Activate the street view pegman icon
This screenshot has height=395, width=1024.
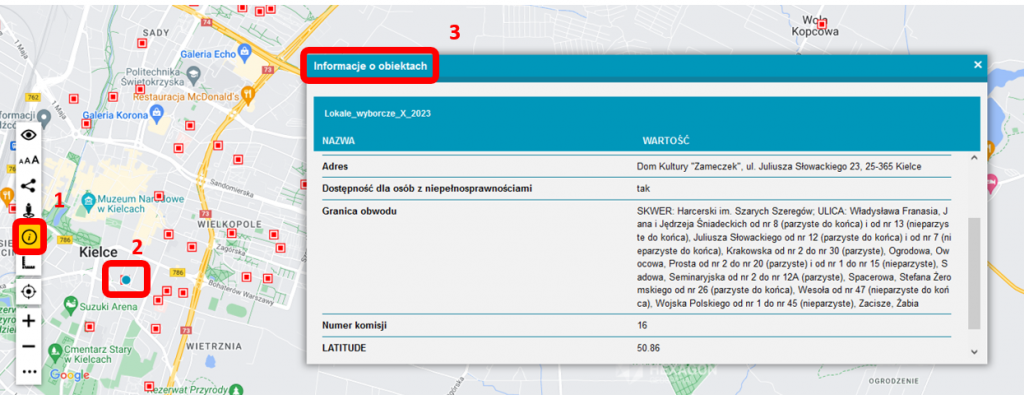[x=28, y=210]
